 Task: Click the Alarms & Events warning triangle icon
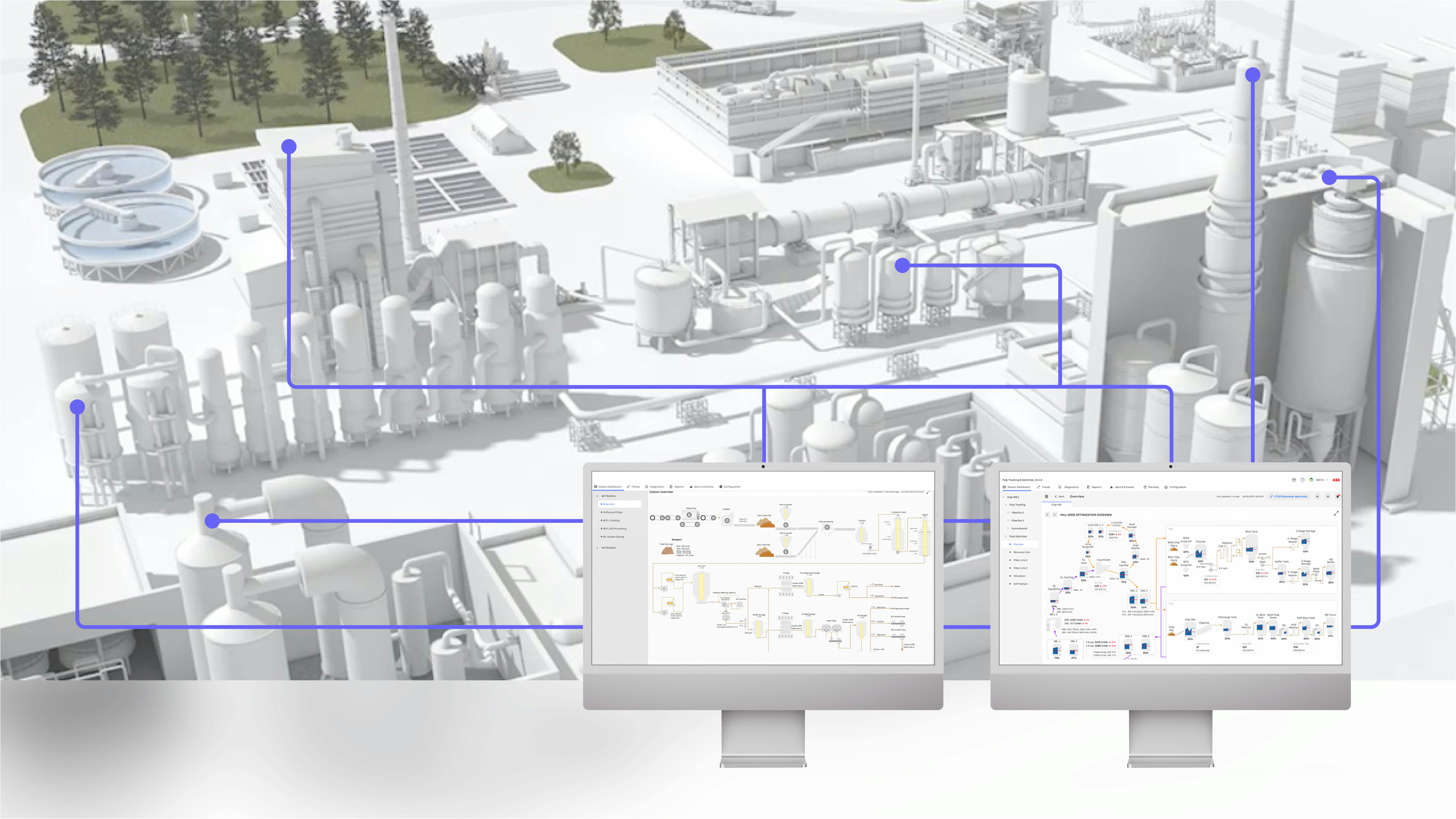pos(691,487)
